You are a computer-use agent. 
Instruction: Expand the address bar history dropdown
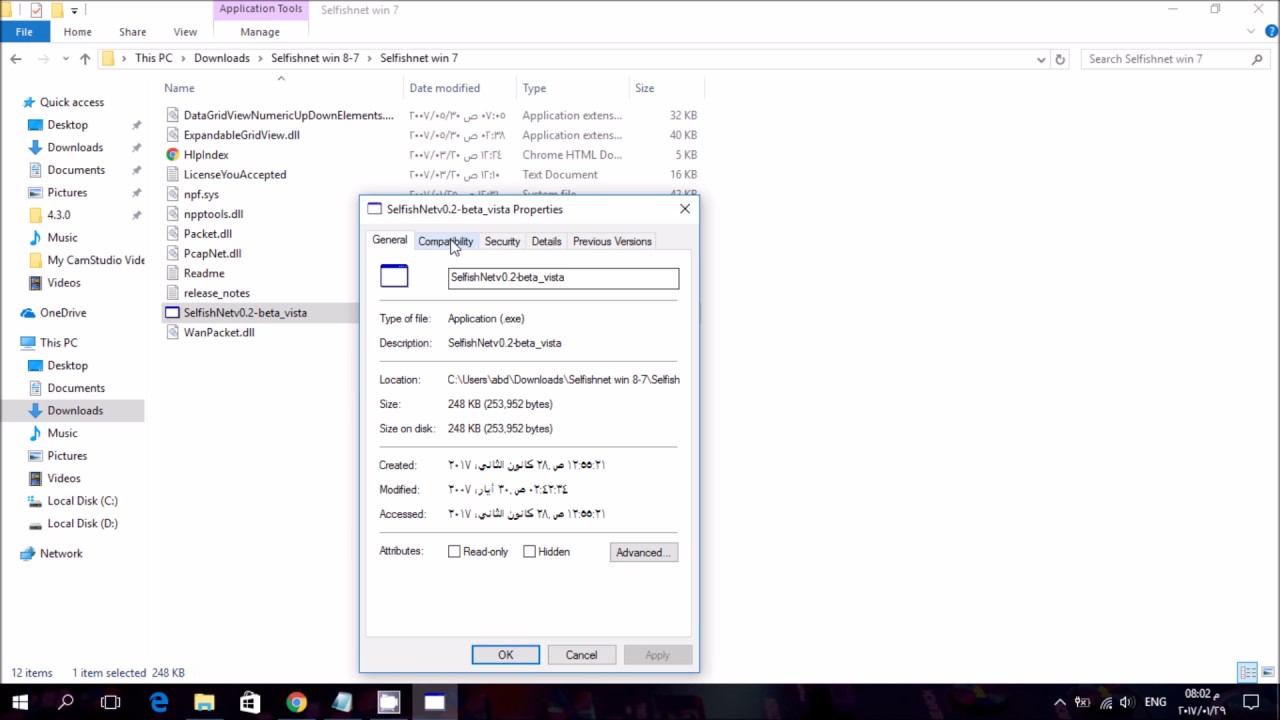1041,59
